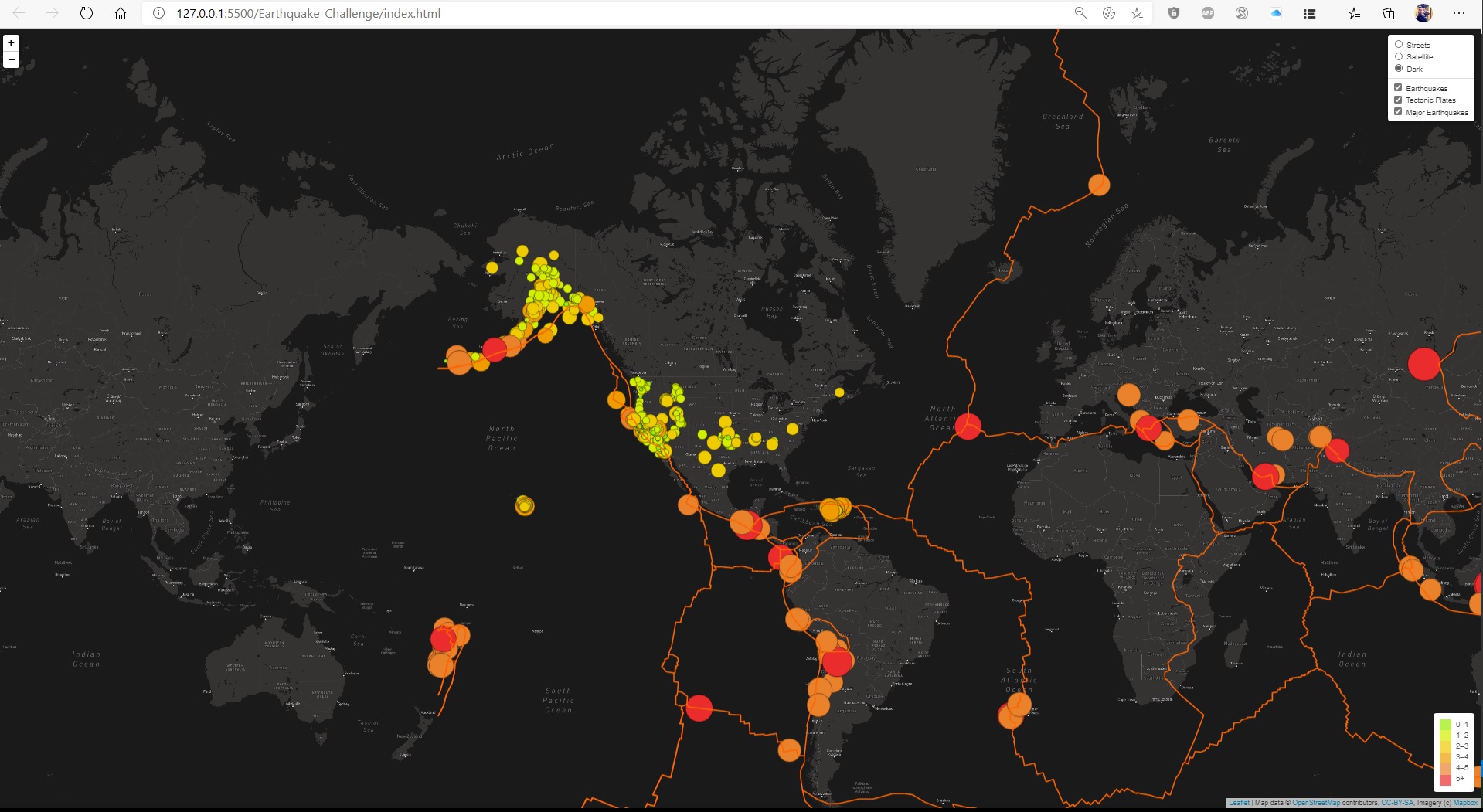Screen dimensions: 1483x812
Task: Open browser settings and more menu
Action: (1459, 13)
